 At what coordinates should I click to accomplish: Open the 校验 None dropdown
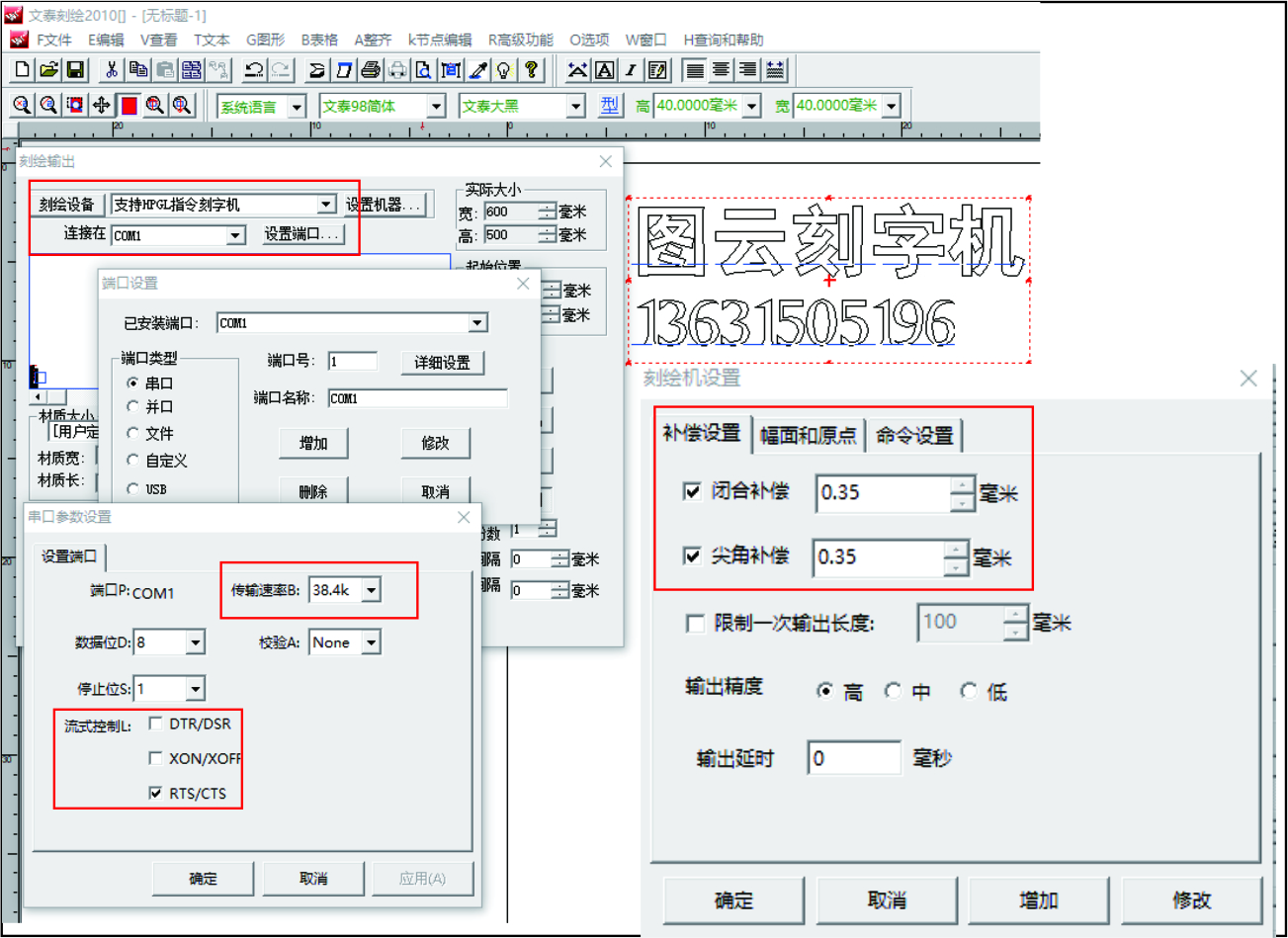(x=371, y=642)
